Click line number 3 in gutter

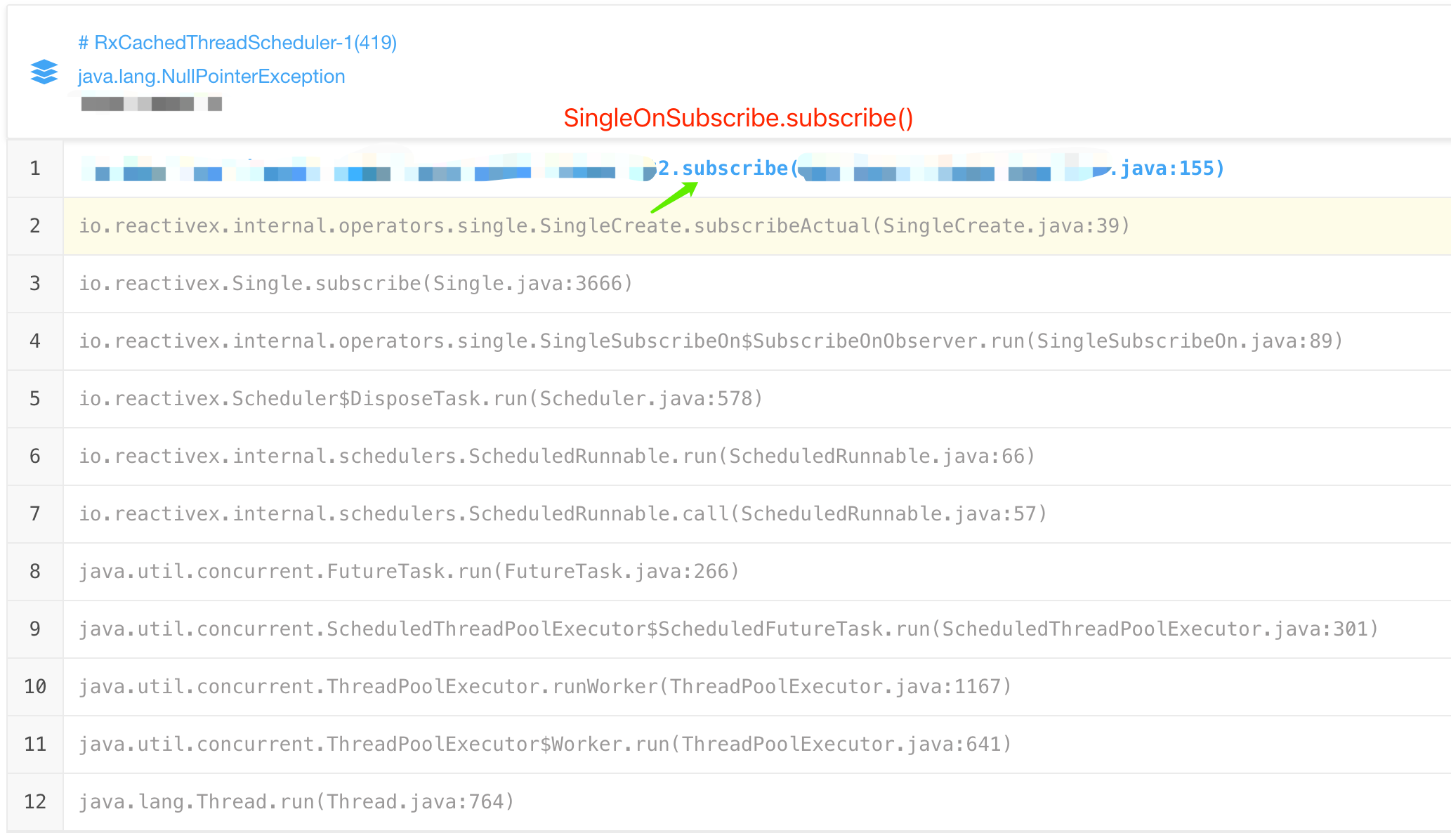35,284
